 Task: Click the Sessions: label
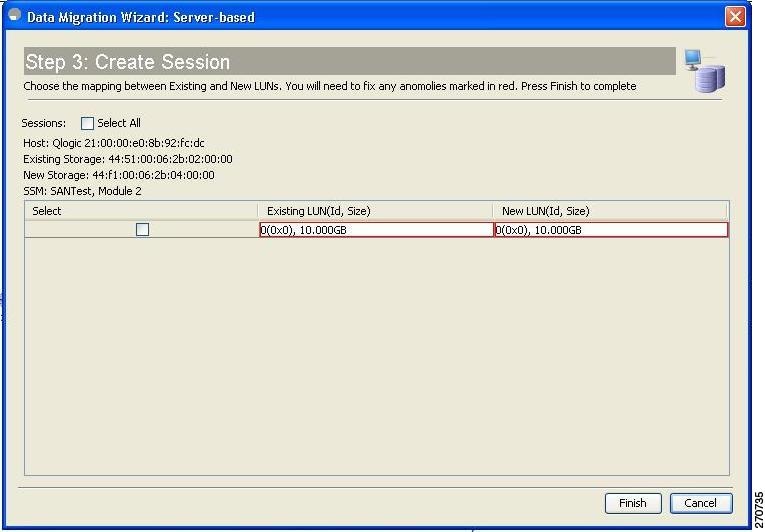coord(43,123)
